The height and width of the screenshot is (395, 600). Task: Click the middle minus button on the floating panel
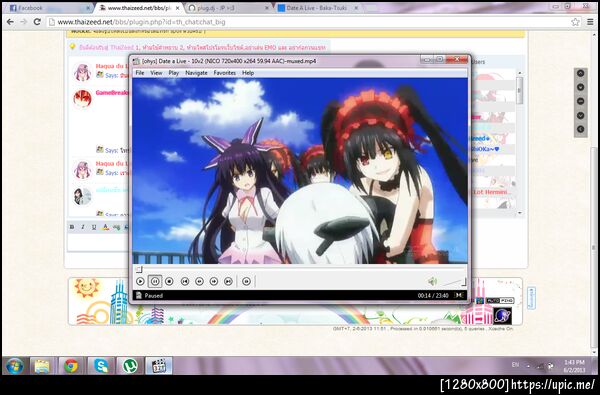[580, 101]
